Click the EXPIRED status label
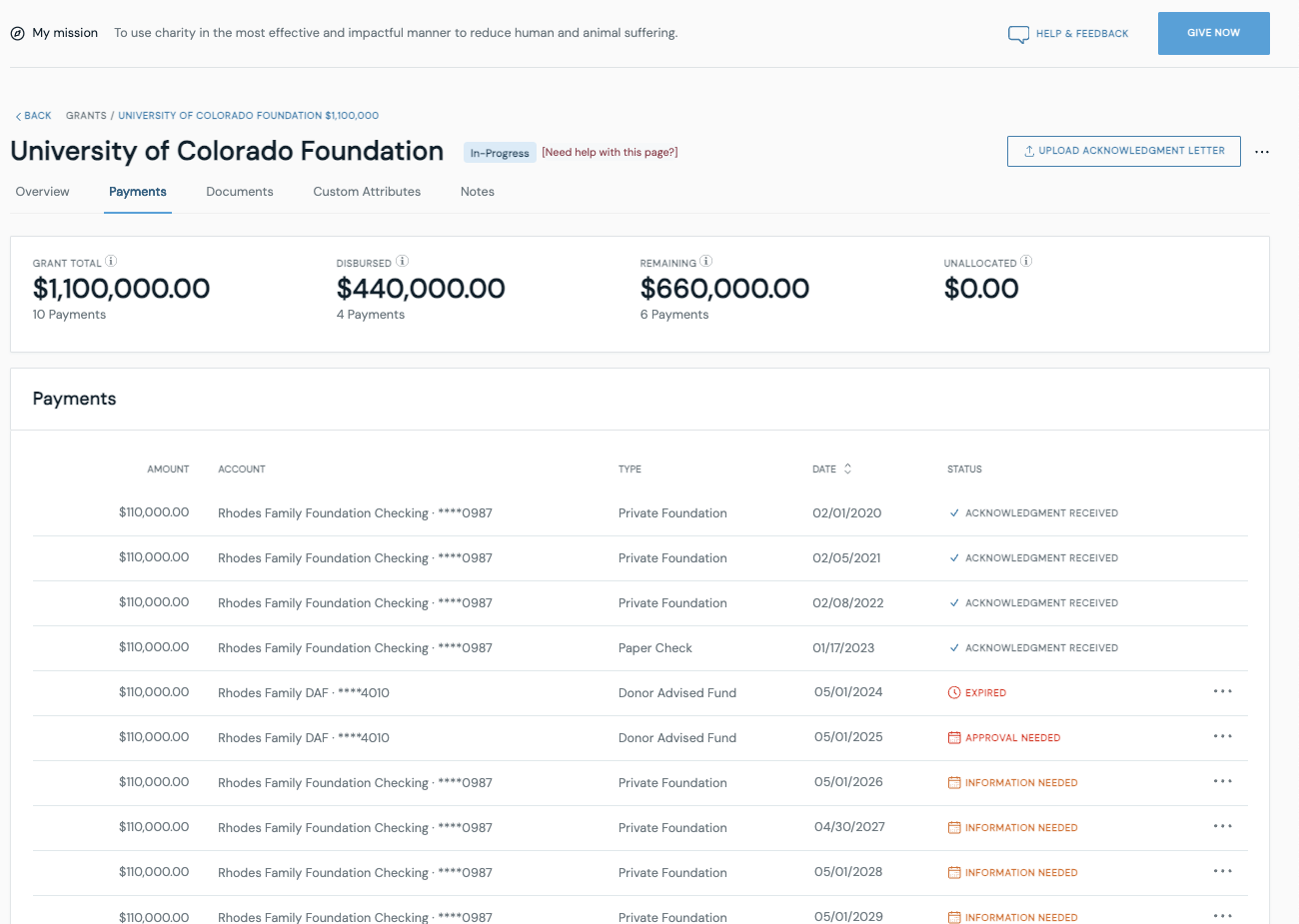The image size is (1299, 924). [x=985, y=693]
